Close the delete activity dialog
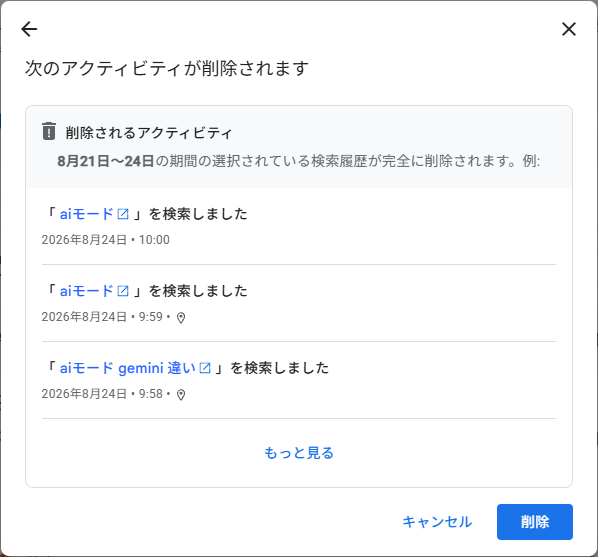Image resolution: width=598 pixels, height=557 pixels. [x=569, y=29]
